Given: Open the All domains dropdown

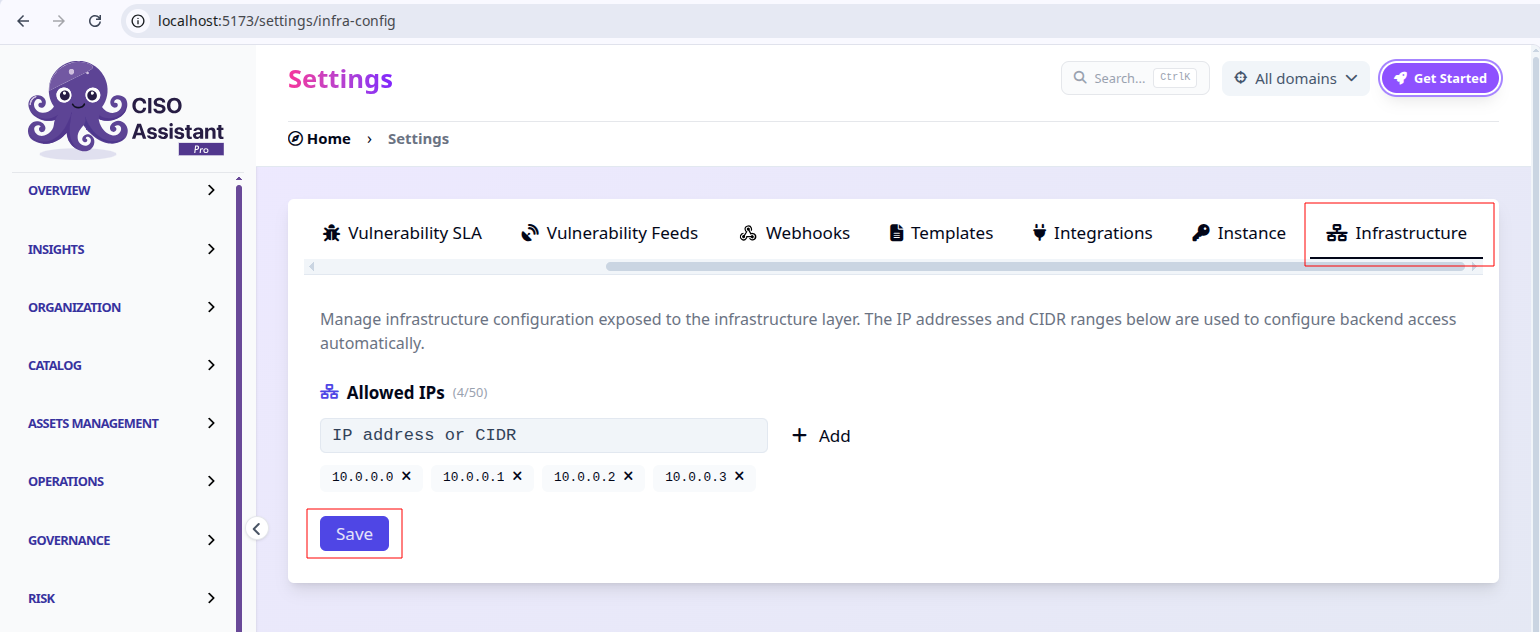Looking at the screenshot, I should [x=1295, y=78].
